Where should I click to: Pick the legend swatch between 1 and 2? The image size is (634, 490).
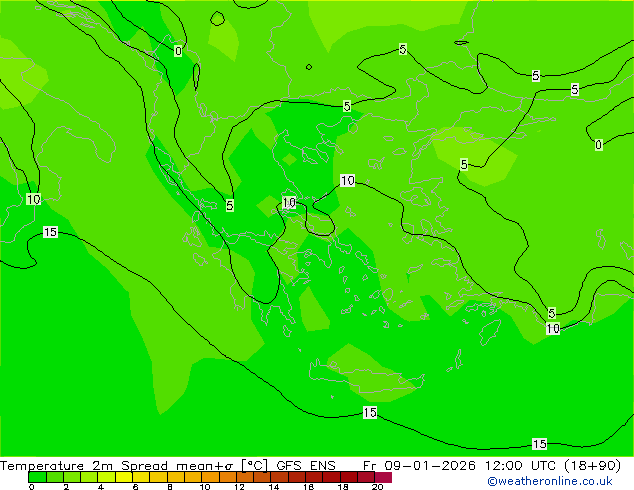coord(55,477)
